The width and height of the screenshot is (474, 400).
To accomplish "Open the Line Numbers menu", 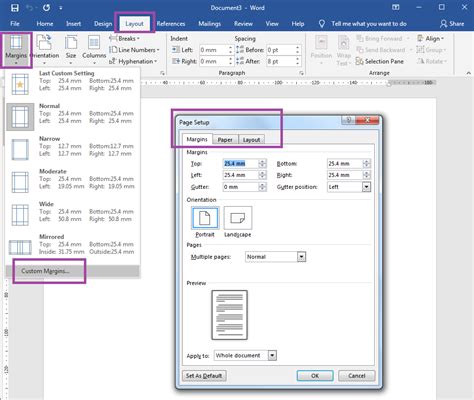I will pyautogui.click(x=134, y=50).
